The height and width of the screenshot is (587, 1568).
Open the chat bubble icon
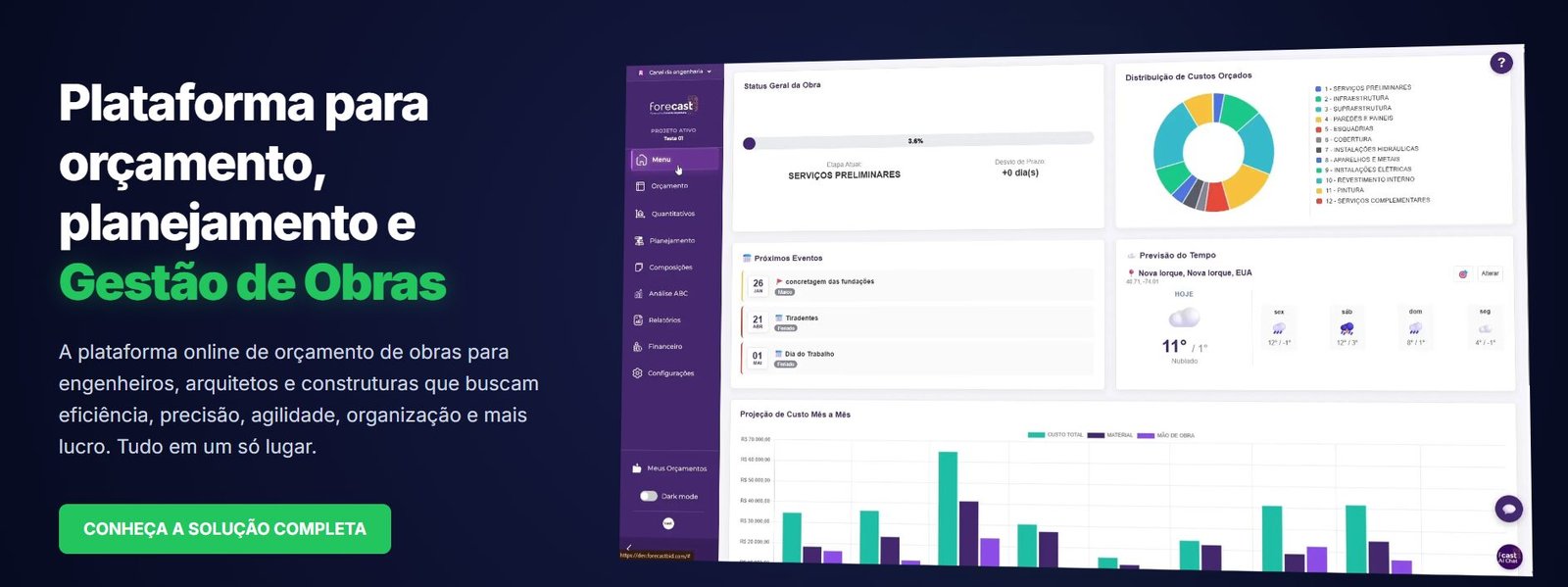click(x=1508, y=509)
